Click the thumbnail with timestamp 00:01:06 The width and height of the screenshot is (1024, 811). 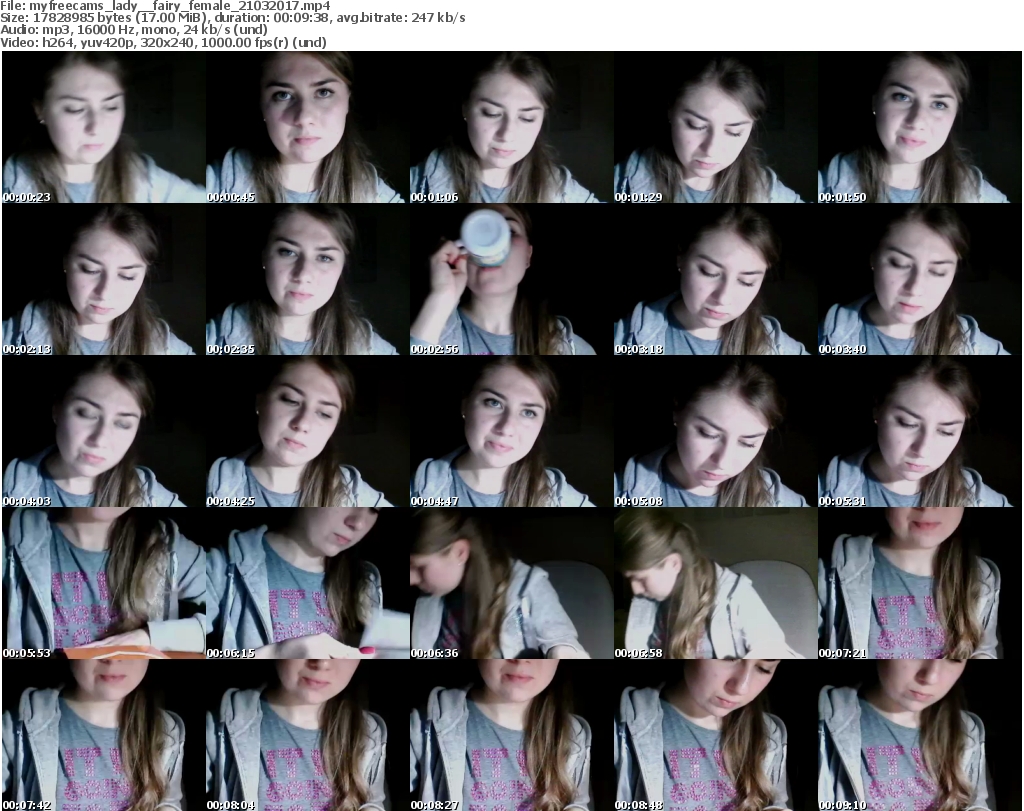pos(511,127)
